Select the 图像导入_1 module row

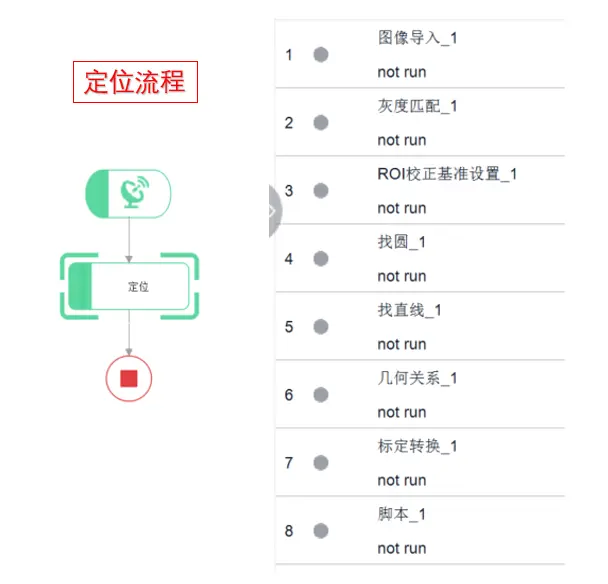tap(420, 54)
